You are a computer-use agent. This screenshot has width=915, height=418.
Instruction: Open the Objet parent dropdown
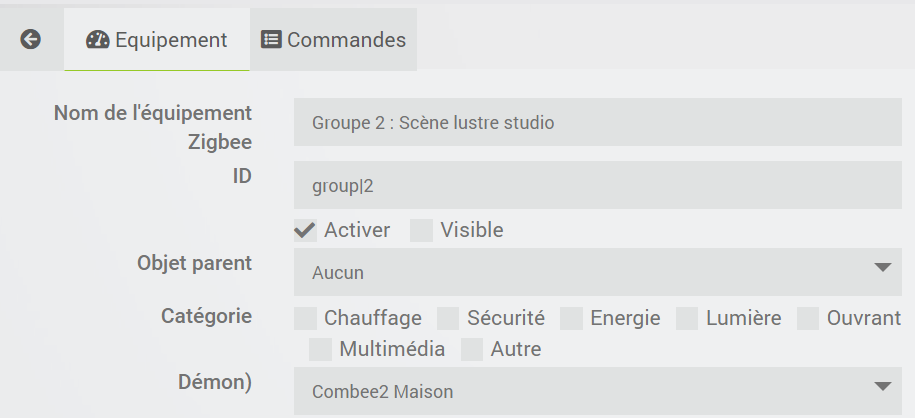(598, 272)
